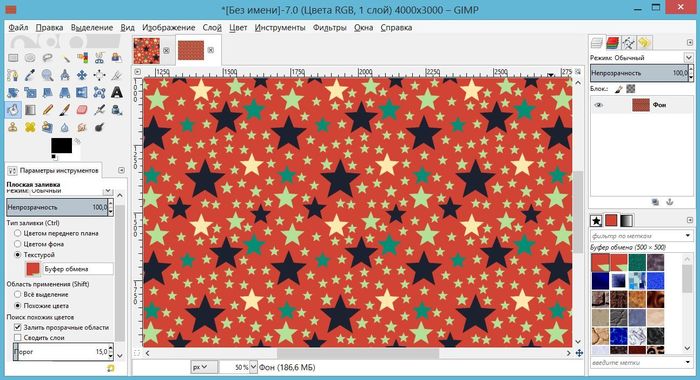Select the Text tool
Viewport: 700px width, 380px height.
point(117,92)
